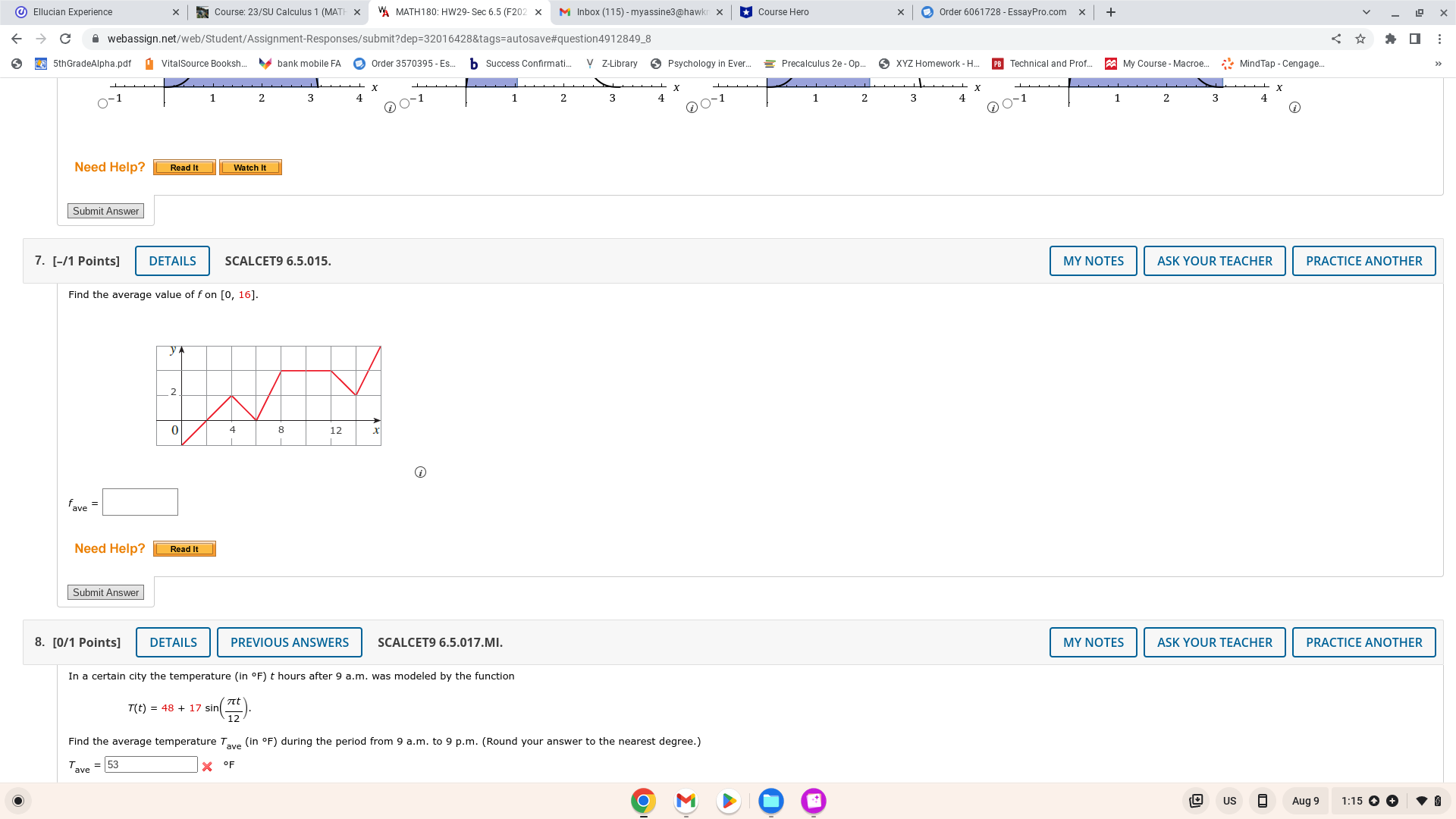Open the tab search dropdown arrow

coord(1366,12)
